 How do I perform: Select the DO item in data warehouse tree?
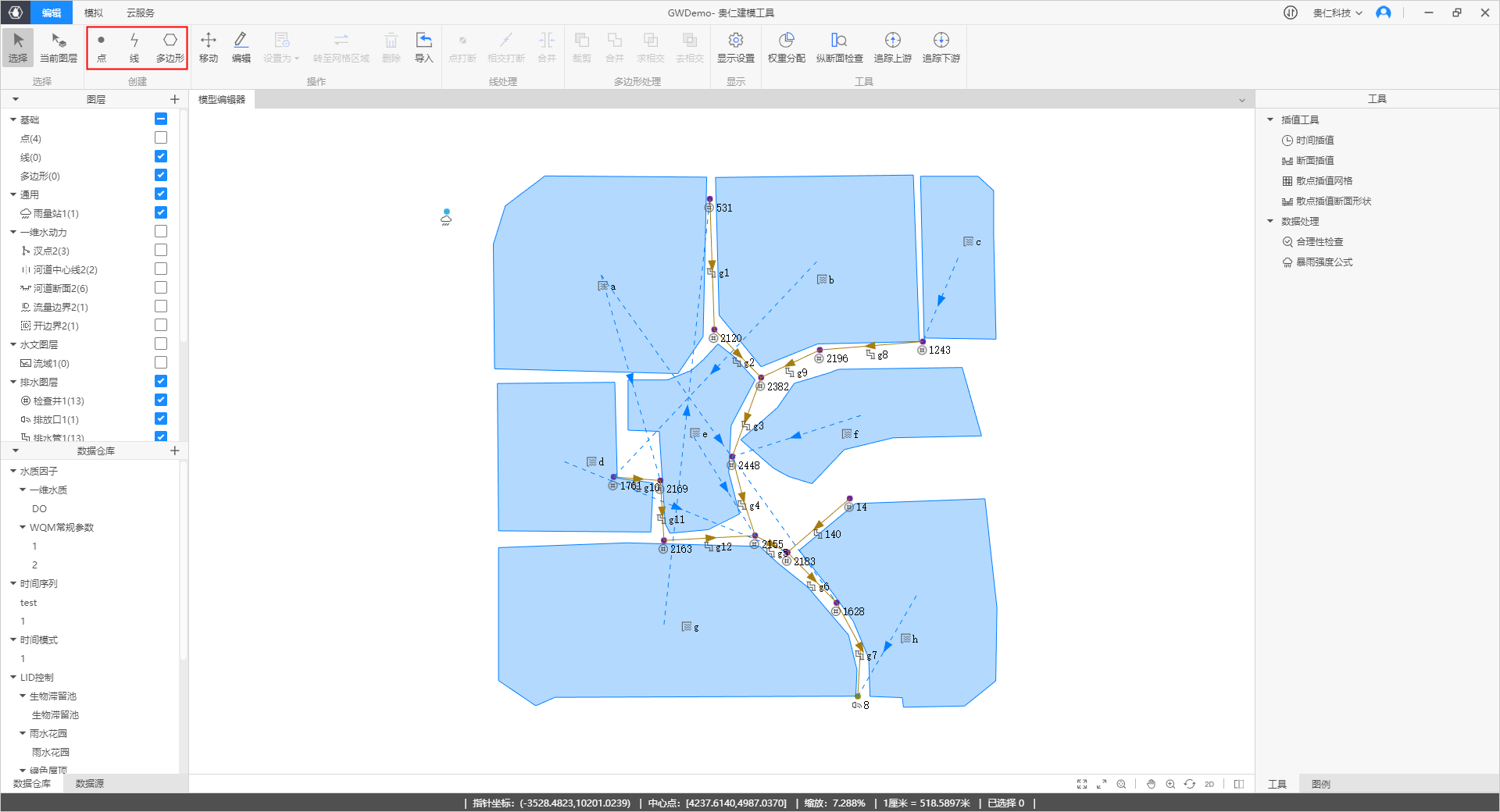pos(39,508)
